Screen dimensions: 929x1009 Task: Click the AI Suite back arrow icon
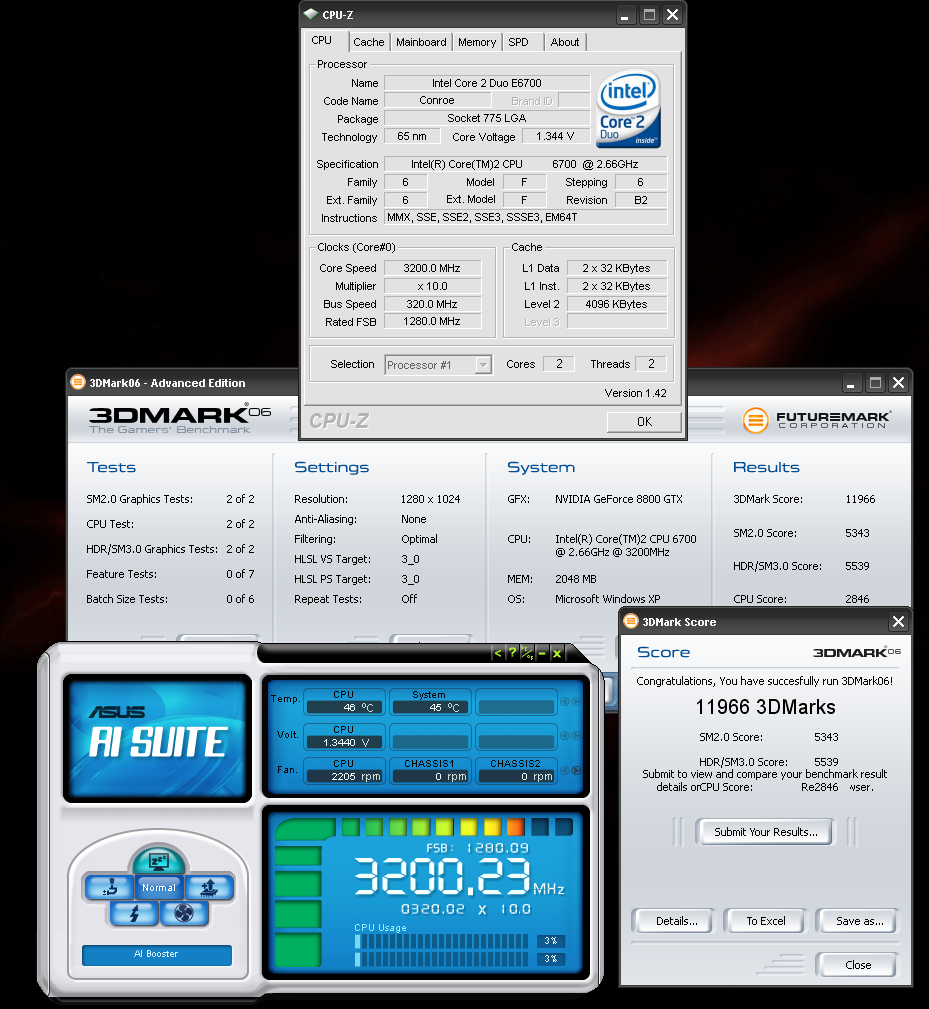[x=497, y=653]
